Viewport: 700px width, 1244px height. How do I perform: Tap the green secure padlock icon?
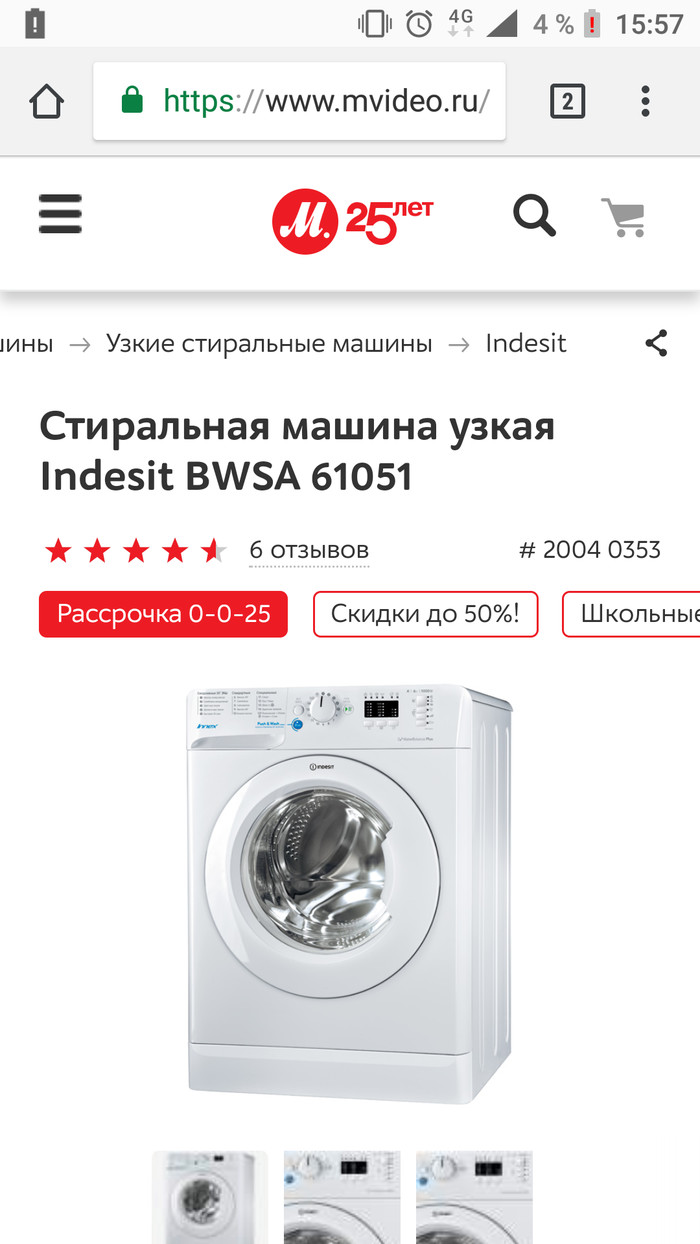point(132,100)
